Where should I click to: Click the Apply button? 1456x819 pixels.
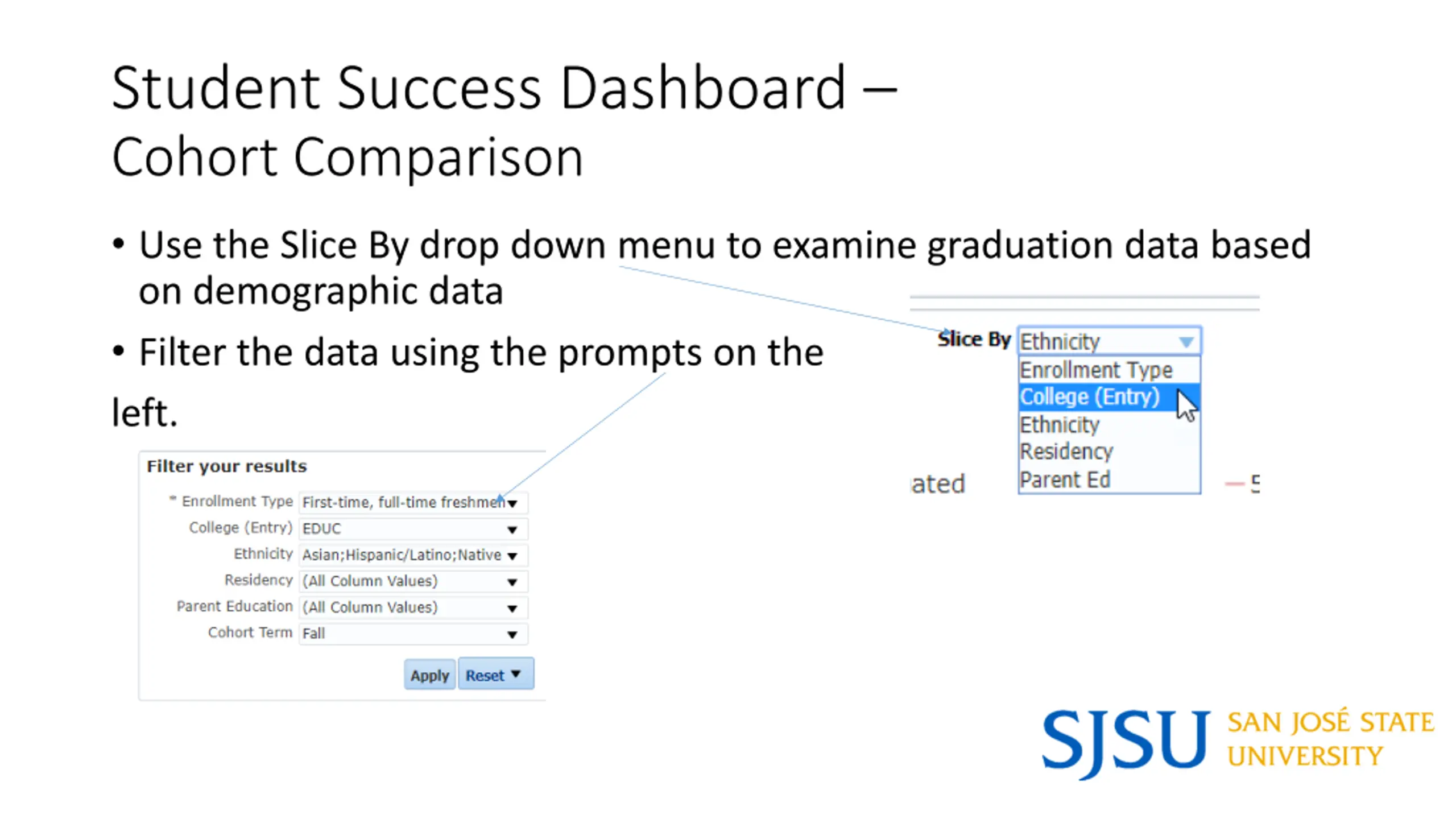[429, 675]
